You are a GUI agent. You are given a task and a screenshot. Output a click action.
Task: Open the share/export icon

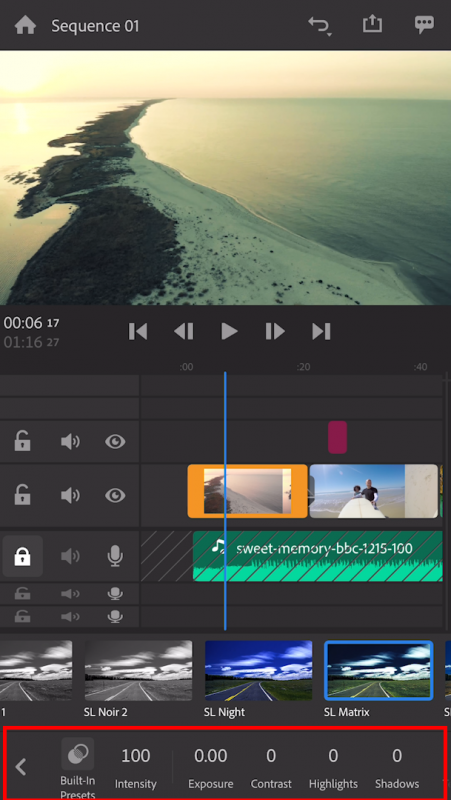(x=372, y=24)
